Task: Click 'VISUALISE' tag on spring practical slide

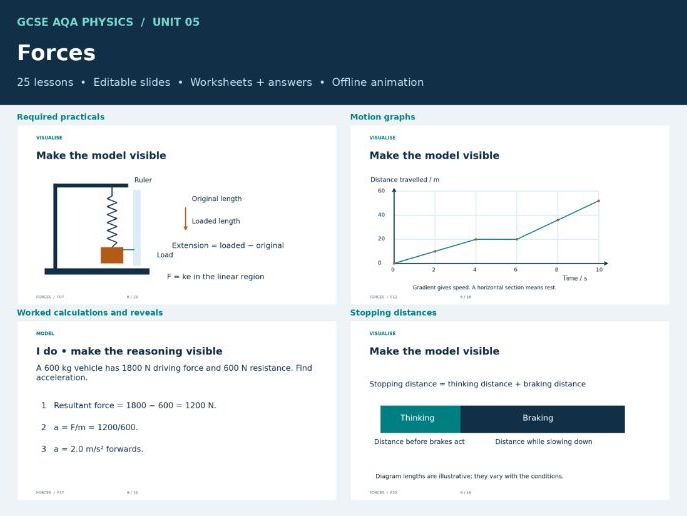Action: 49,138
